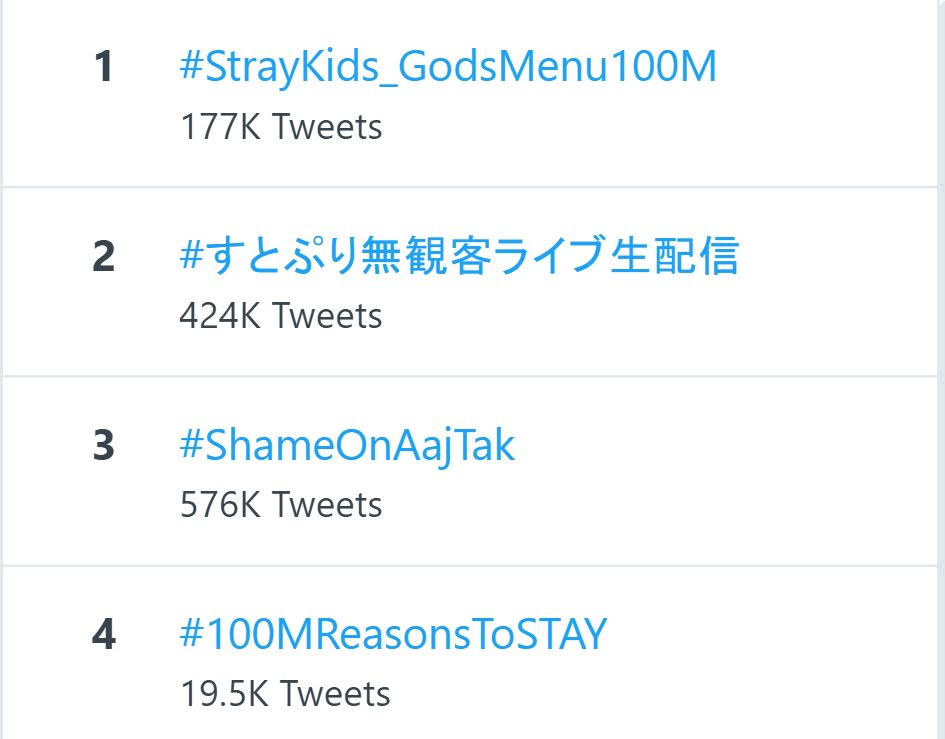
Task: Click the 576K Tweets count
Action: [281, 505]
